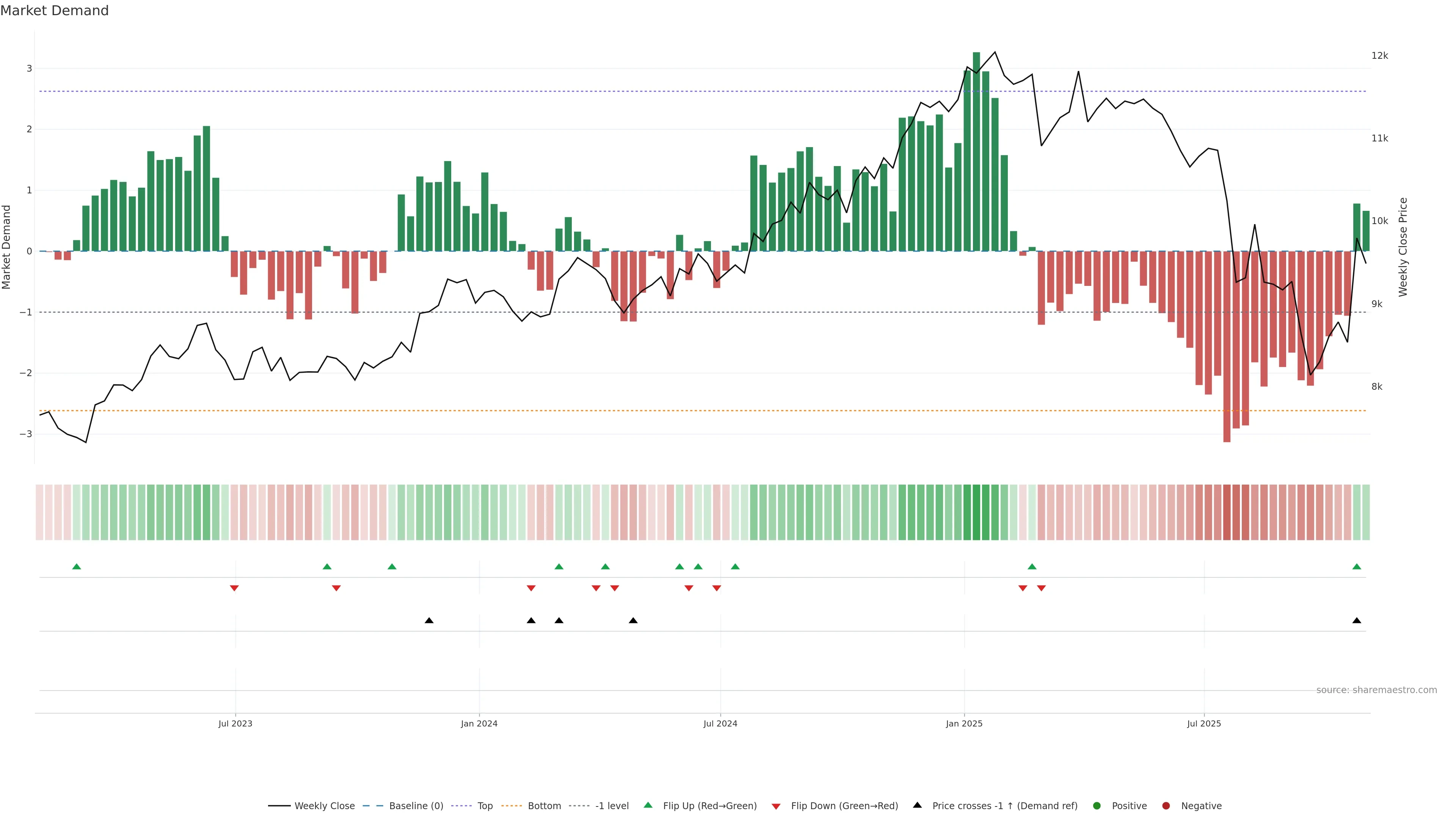Click the Market Demand chart title
This screenshot has height=819, width=1456.
pos(54,11)
